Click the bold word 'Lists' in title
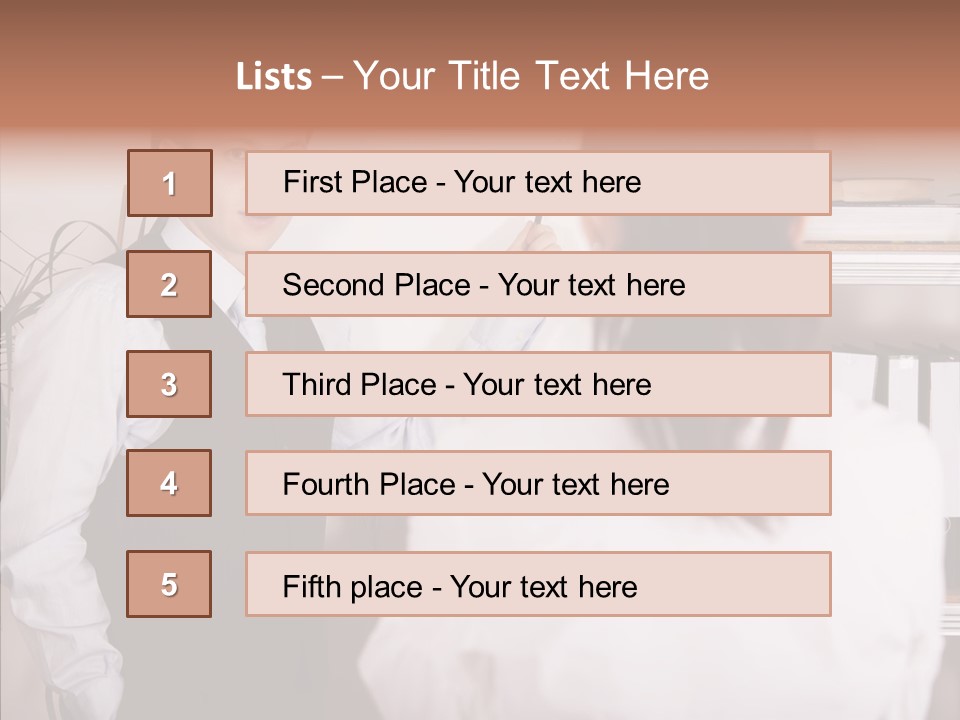This screenshot has height=720, width=960. point(273,77)
